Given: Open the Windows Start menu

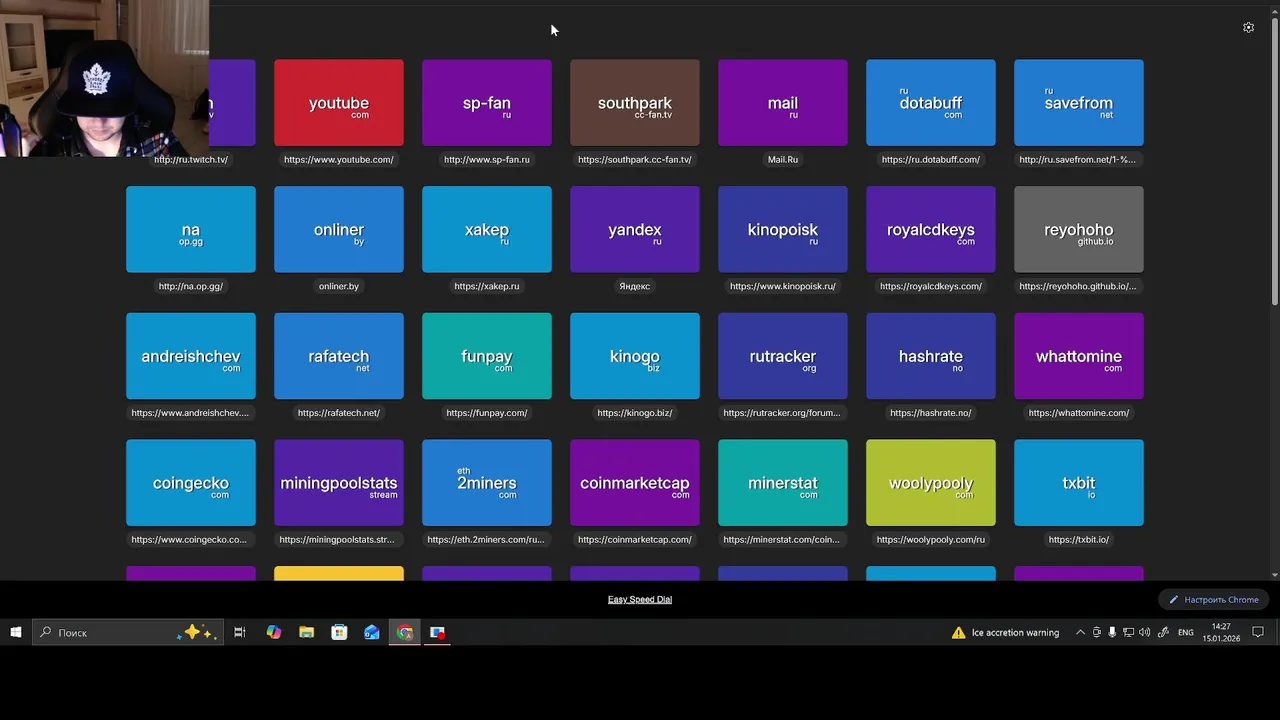Looking at the screenshot, I should pos(16,632).
